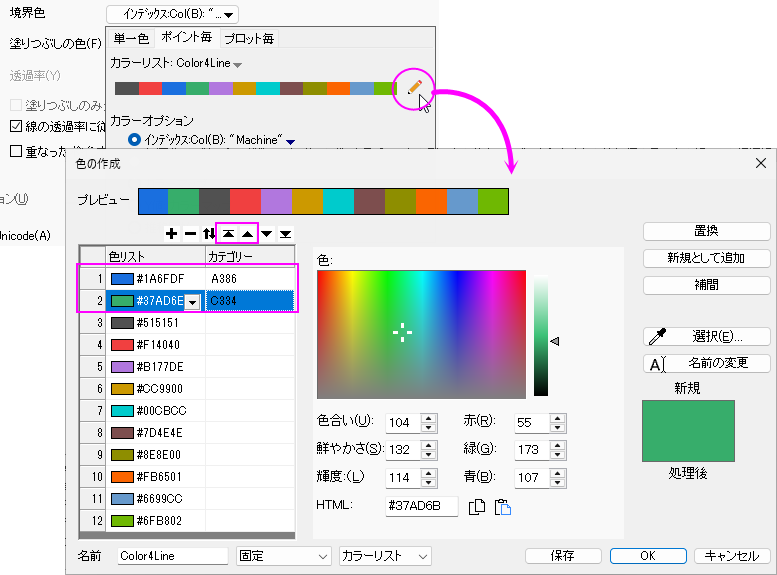Switch to the ポイント毎 tab
777x575 pixels.
click(186, 37)
